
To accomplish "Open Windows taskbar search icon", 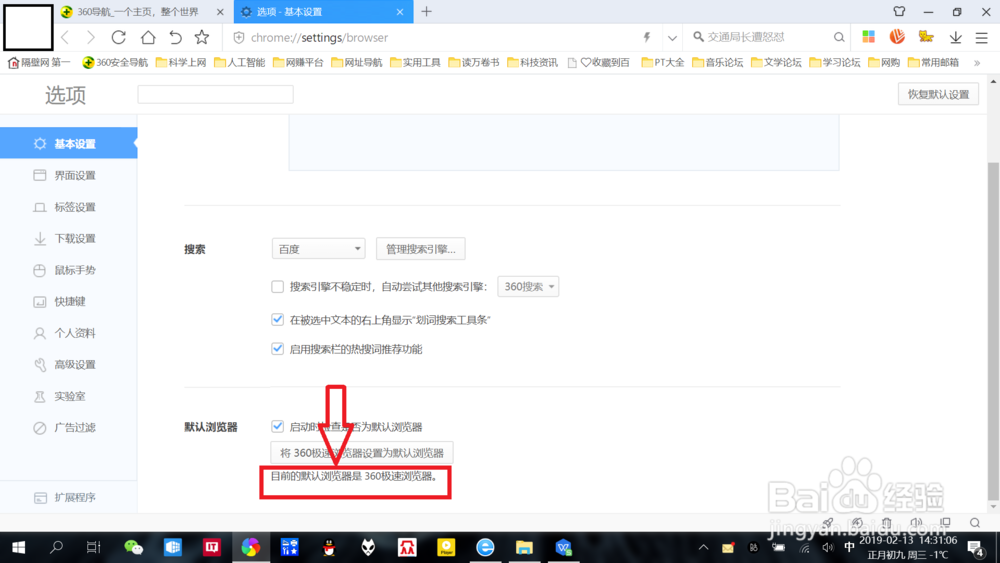I will [x=56, y=547].
